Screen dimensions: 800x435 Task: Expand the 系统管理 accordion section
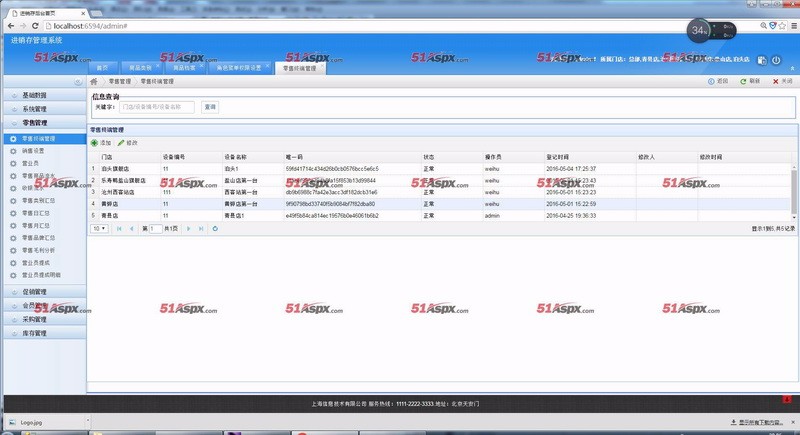(x=44, y=109)
